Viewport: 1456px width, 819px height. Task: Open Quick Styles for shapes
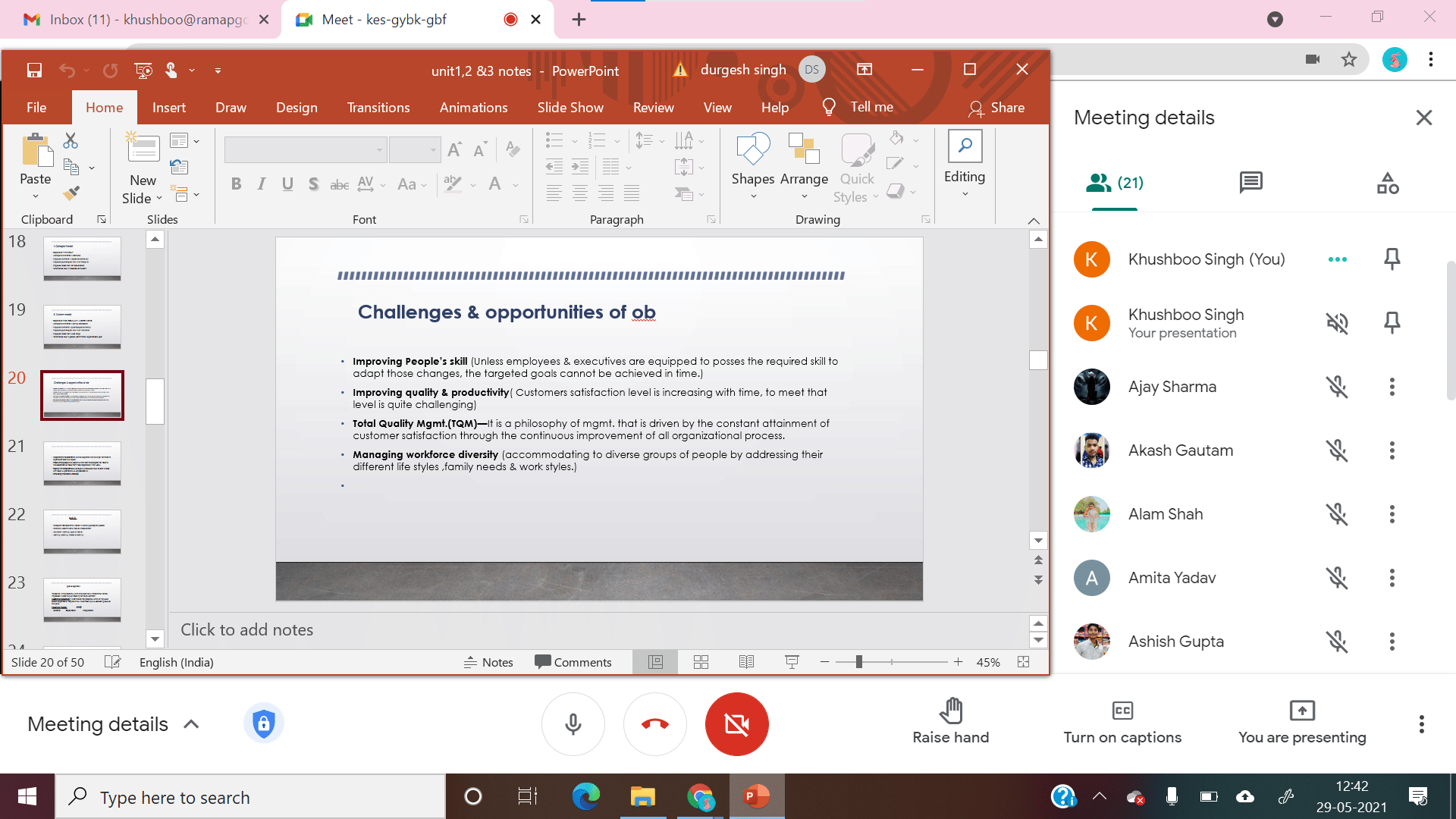click(x=856, y=165)
